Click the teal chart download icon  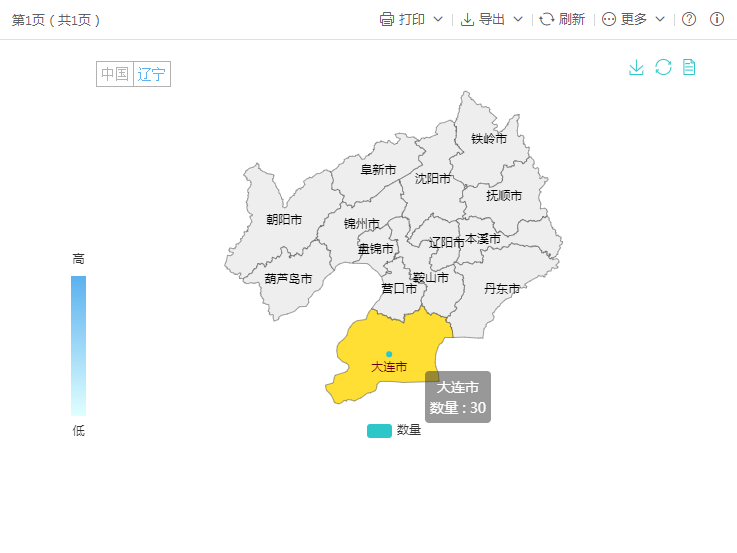coord(636,67)
